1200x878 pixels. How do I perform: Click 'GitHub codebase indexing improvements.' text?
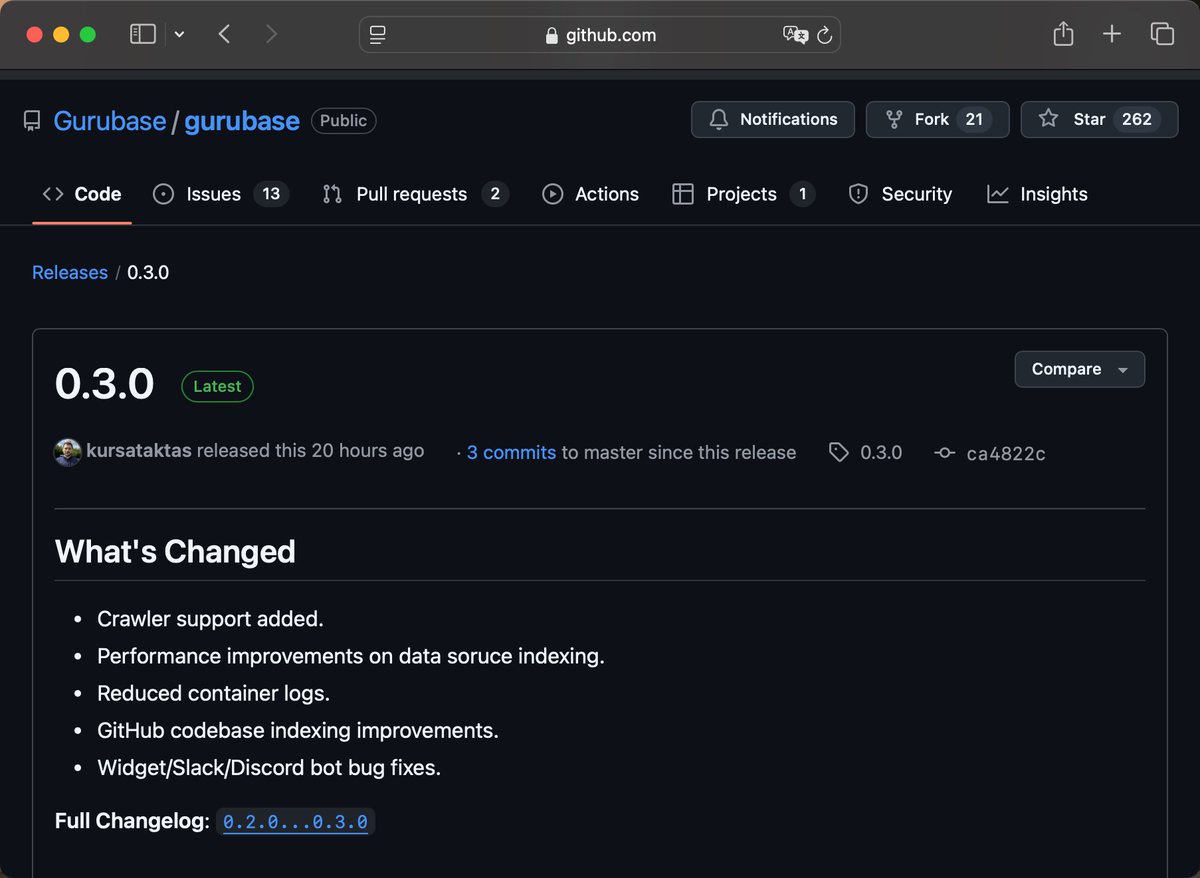pyautogui.click(x=298, y=731)
